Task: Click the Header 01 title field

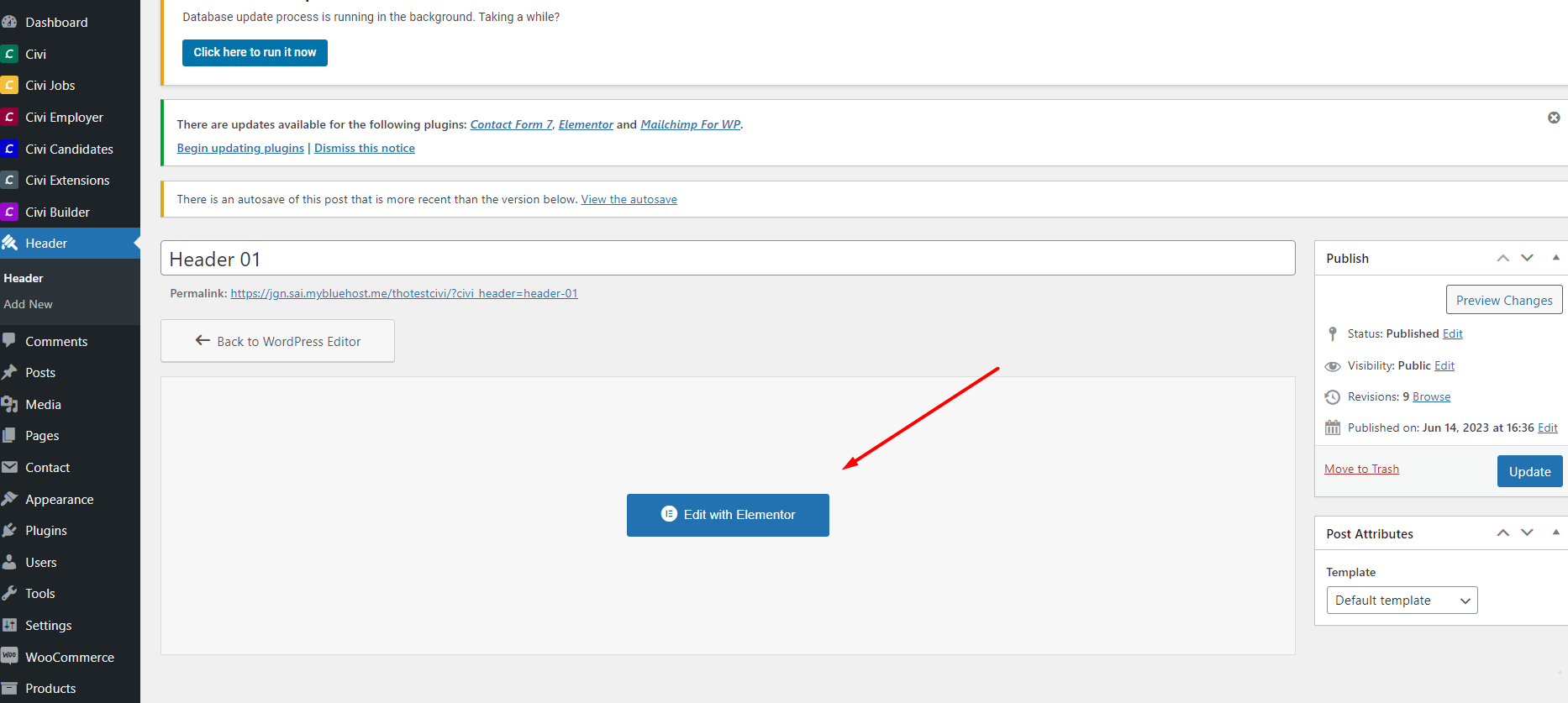Action: 728,258
